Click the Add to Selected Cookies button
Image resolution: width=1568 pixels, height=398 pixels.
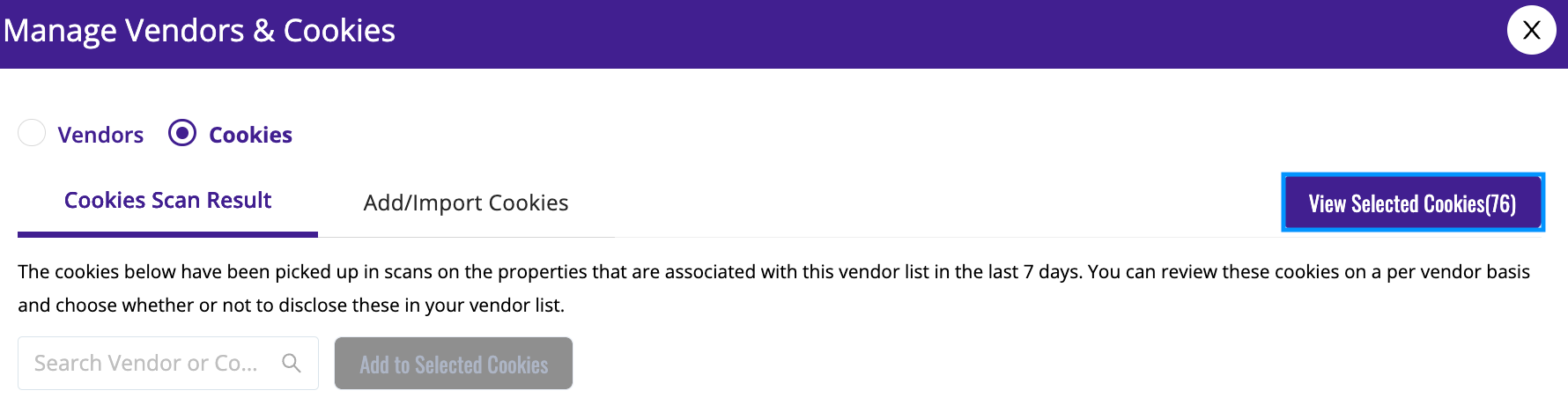[x=454, y=364]
